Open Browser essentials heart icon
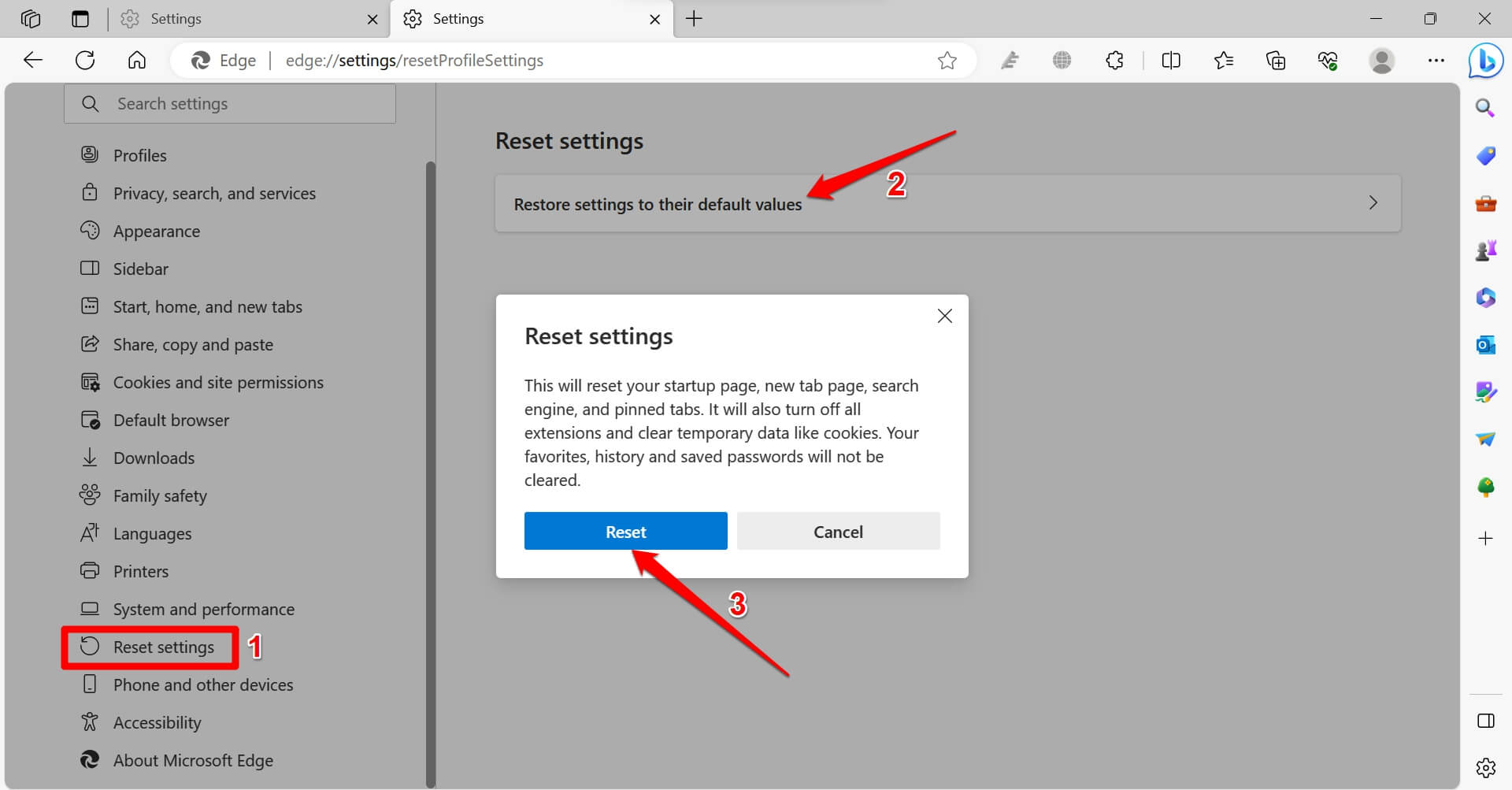Screen dimensions: 1512x790 [x=1328, y=60]
